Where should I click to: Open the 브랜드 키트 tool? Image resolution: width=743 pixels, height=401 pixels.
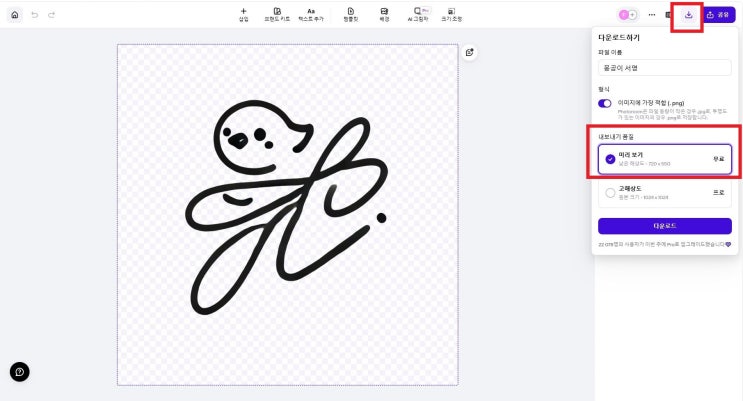tap(277, 14)
